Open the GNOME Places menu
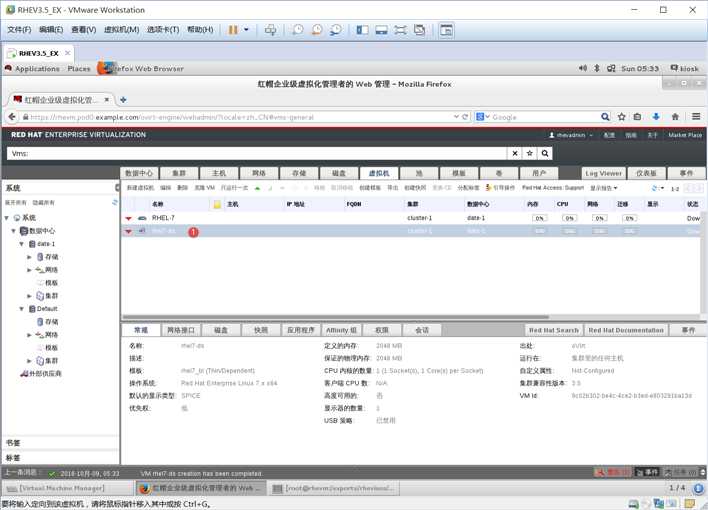The height and width of the screenshot is (510, 708). click(x=79, y=69)
